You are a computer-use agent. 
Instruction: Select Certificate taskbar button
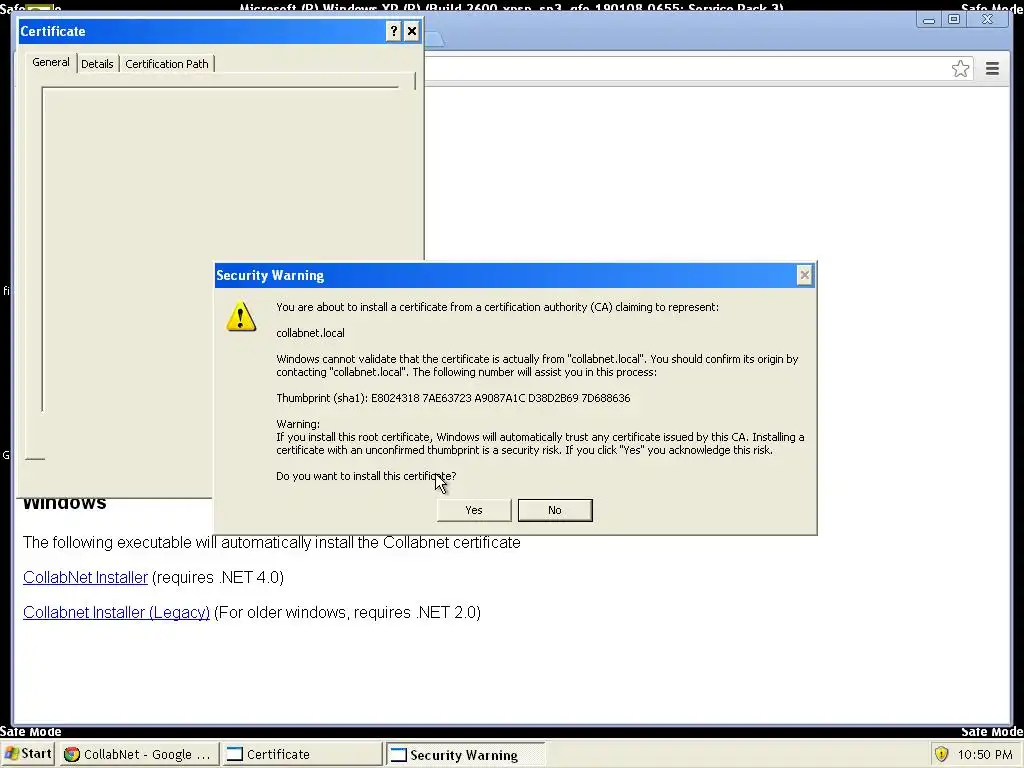tap(301, 754)
